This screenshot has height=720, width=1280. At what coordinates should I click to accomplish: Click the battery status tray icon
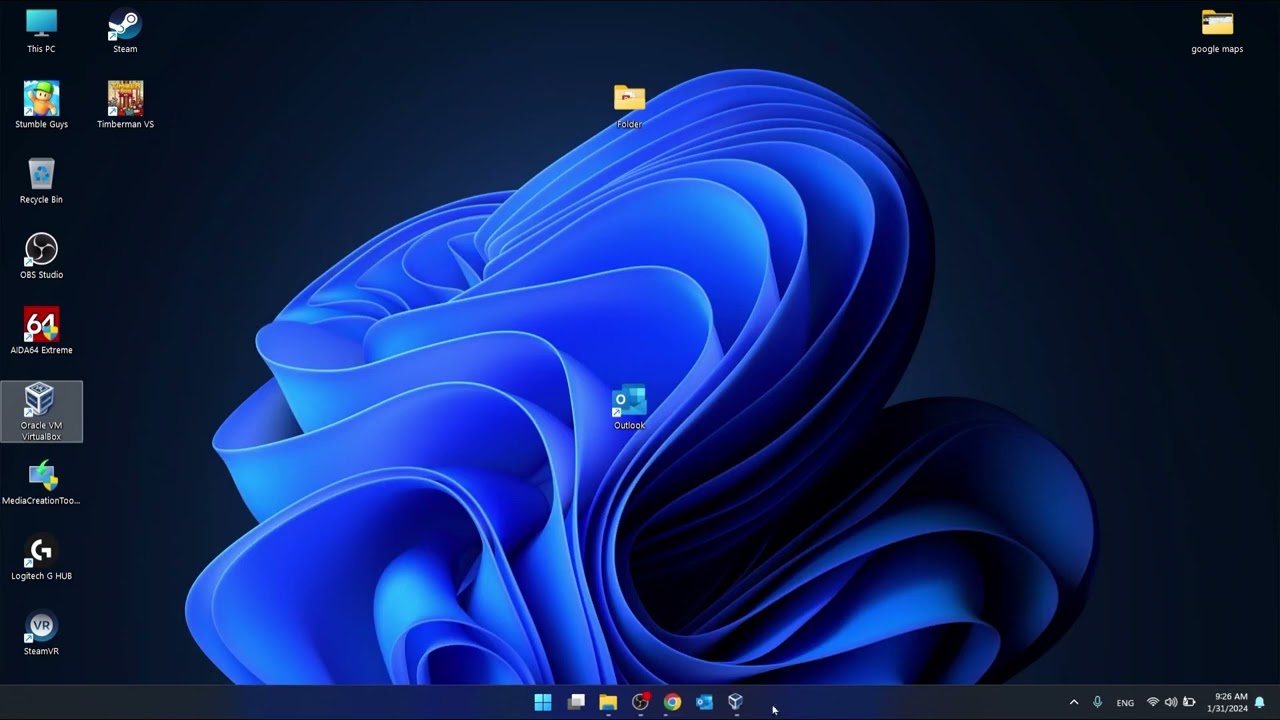tap(1189, 702)
